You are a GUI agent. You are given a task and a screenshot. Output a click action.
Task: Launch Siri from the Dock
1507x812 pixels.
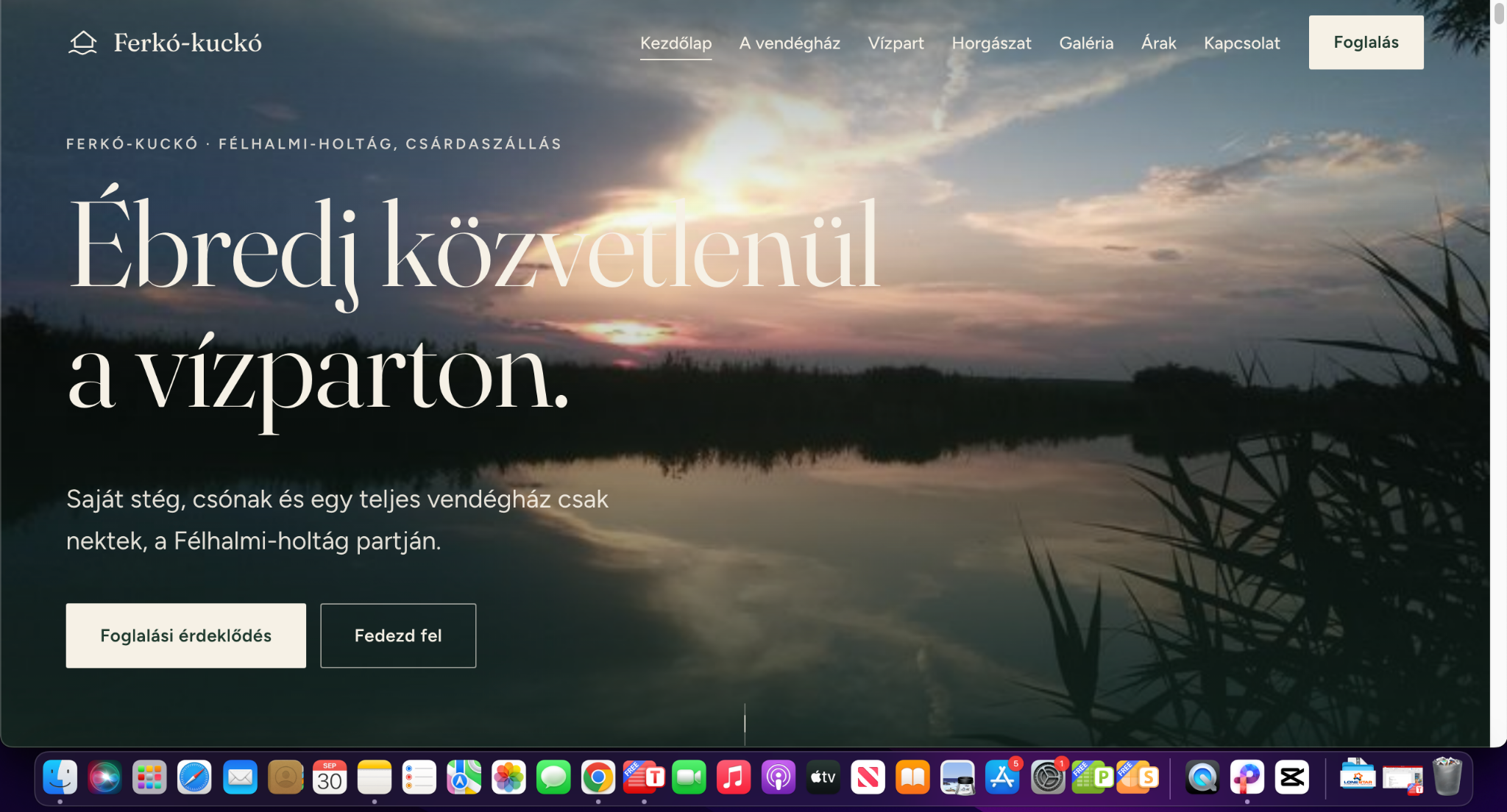(104, 777)
